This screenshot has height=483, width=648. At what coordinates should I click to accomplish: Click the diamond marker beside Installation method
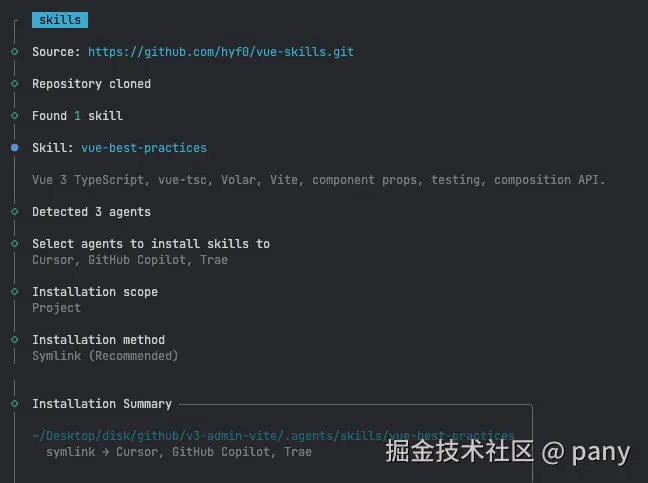click(14, 340)
